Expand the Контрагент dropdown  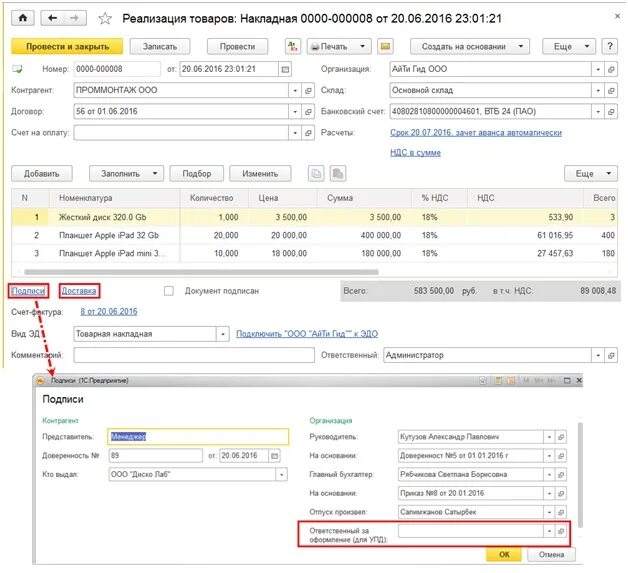pos(295,90)
